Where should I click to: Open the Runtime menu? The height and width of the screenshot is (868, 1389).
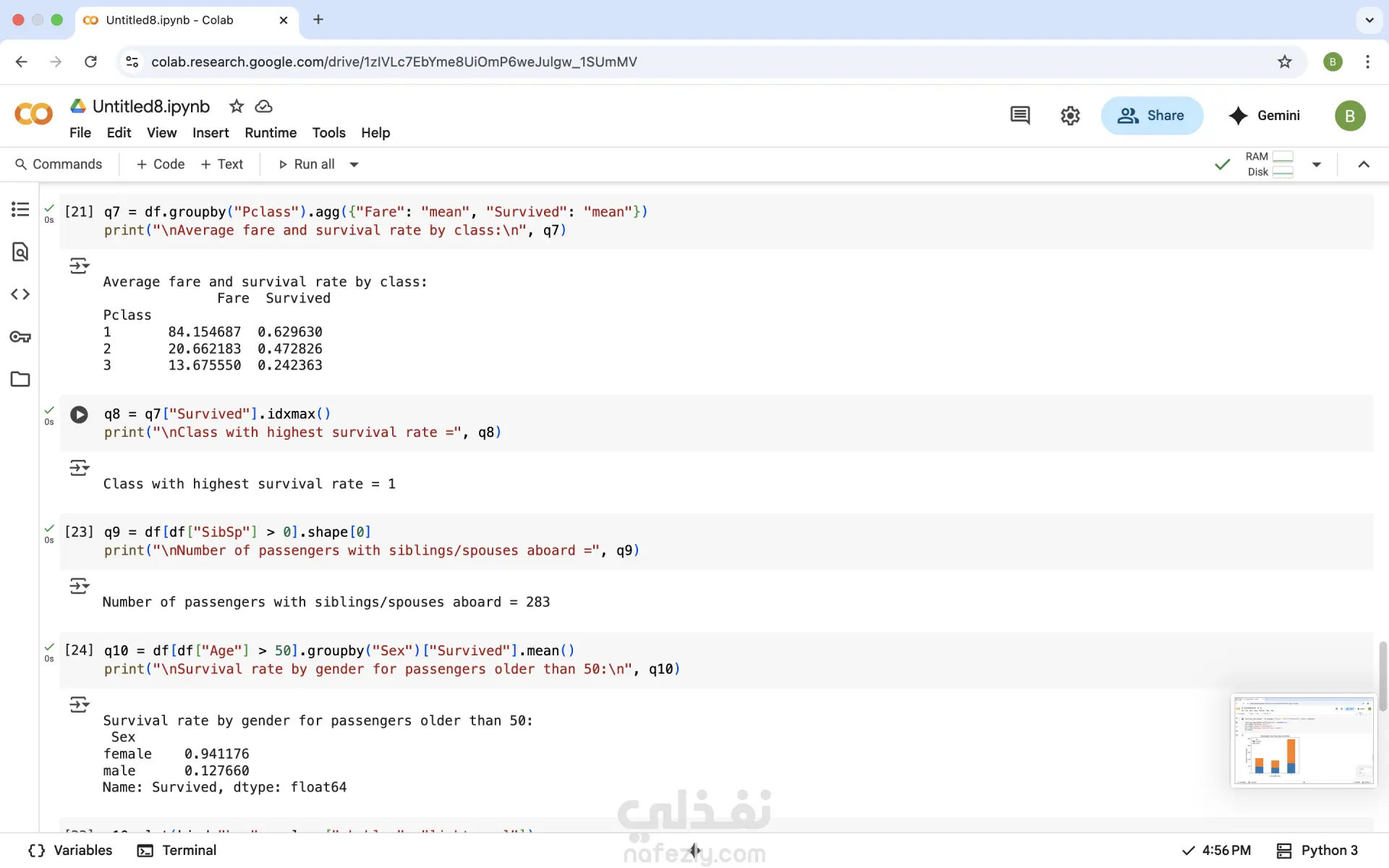(x=271, y=133)
